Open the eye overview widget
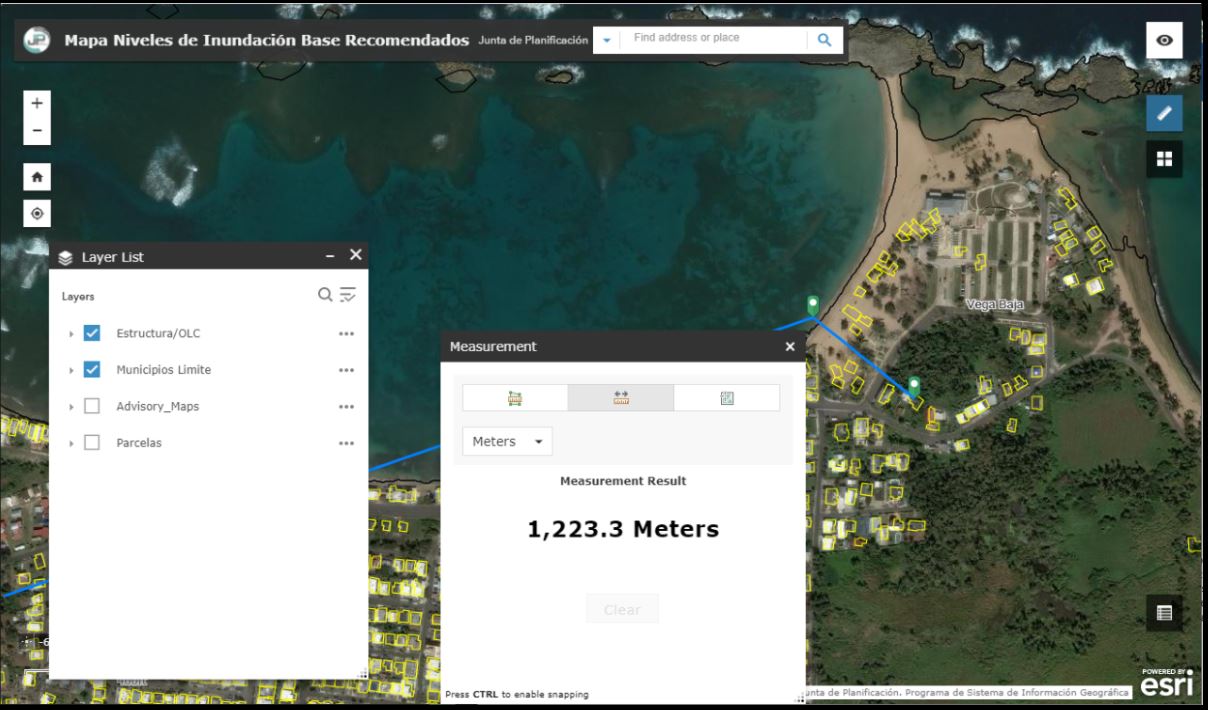The height and width of the screenshot is (710, 1208). (x=1164, y=40)
